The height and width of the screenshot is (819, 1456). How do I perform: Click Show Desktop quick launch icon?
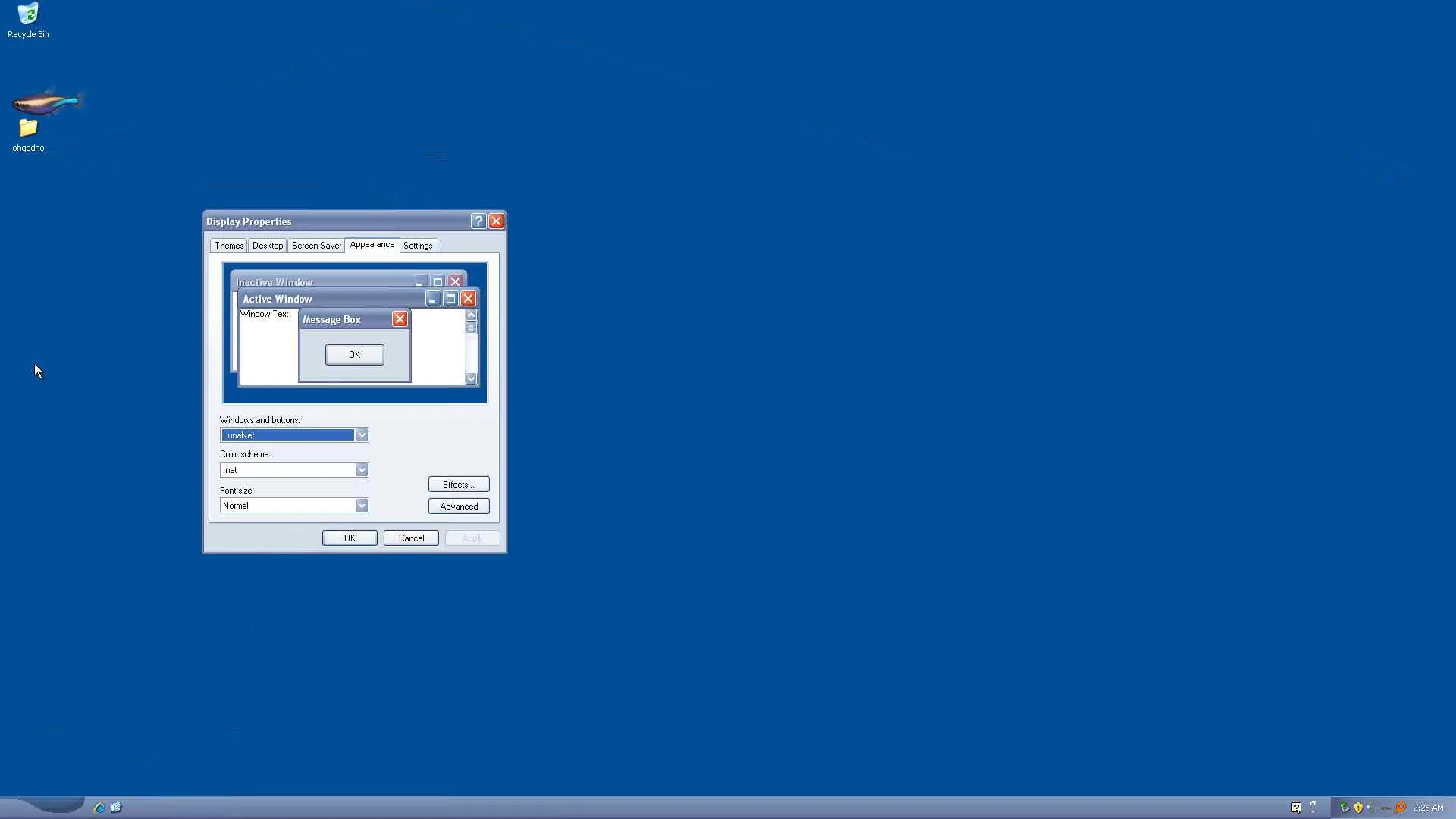[116, 808]
